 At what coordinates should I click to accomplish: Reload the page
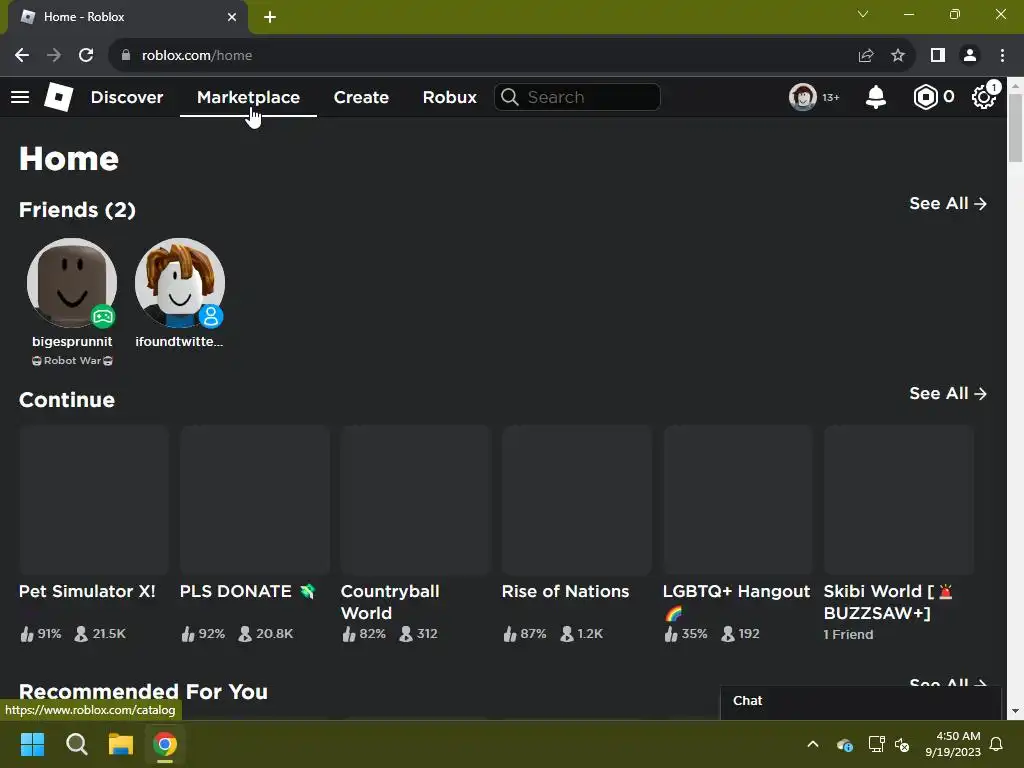[86, 56]
